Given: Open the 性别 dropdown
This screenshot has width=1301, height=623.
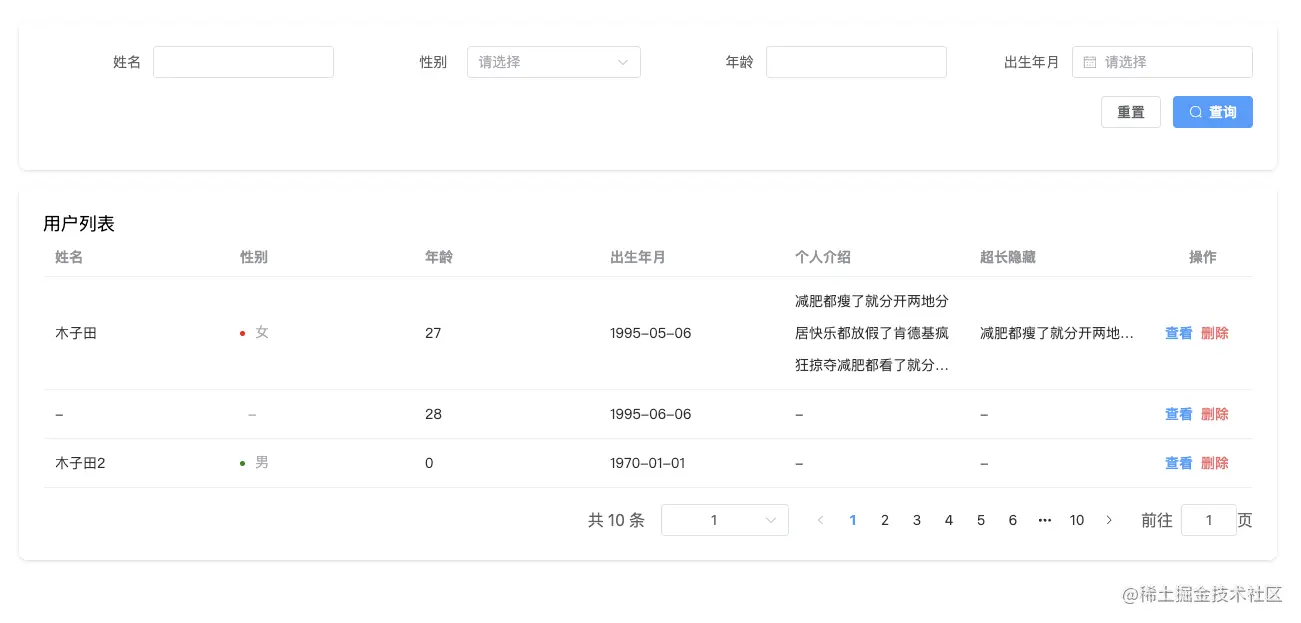Looking at the screenshot, I should click(x=554, y=62).
